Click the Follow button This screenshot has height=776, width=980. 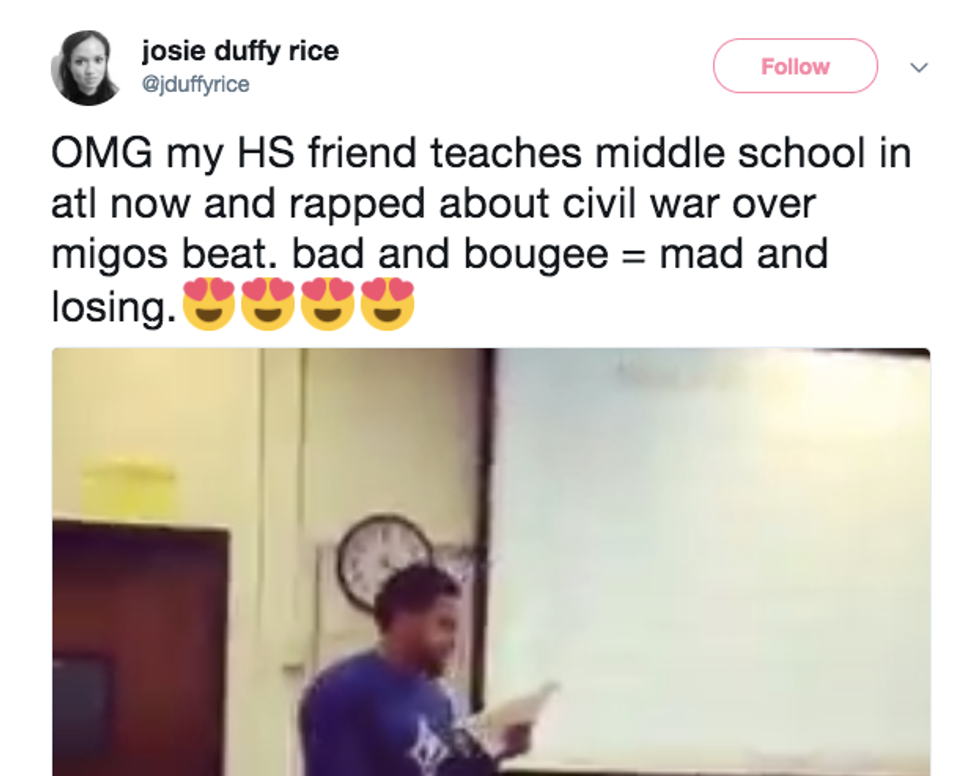(795, 66)
